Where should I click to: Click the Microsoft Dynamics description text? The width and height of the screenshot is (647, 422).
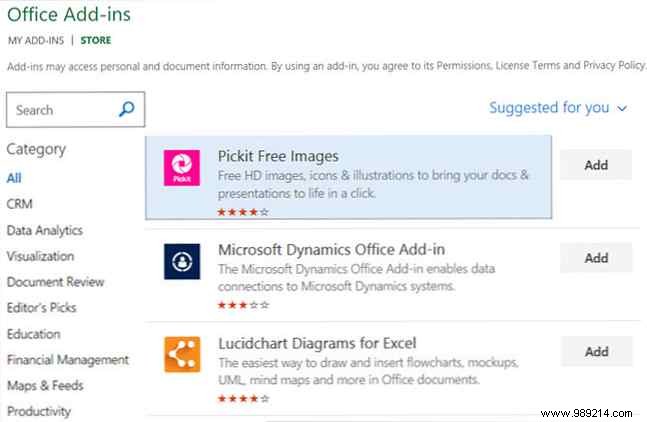pyautogui.click(x=357, y=278)
